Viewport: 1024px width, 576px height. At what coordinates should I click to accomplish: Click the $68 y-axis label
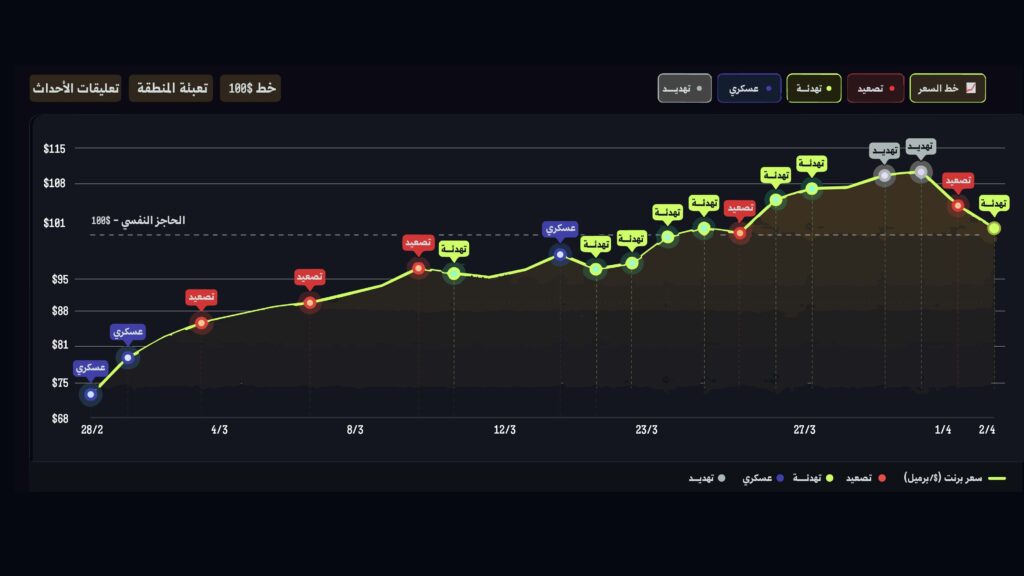[59, 419]
